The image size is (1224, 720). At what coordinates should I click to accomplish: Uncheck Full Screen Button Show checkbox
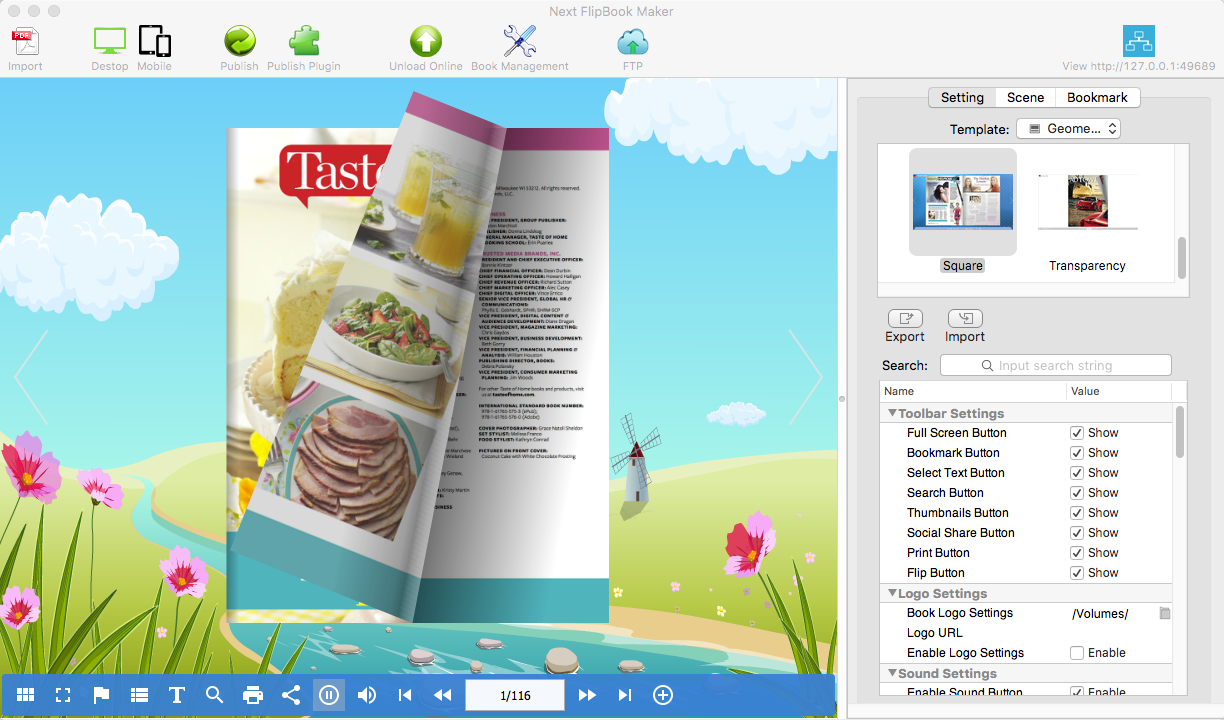[x=1077, y=433]
